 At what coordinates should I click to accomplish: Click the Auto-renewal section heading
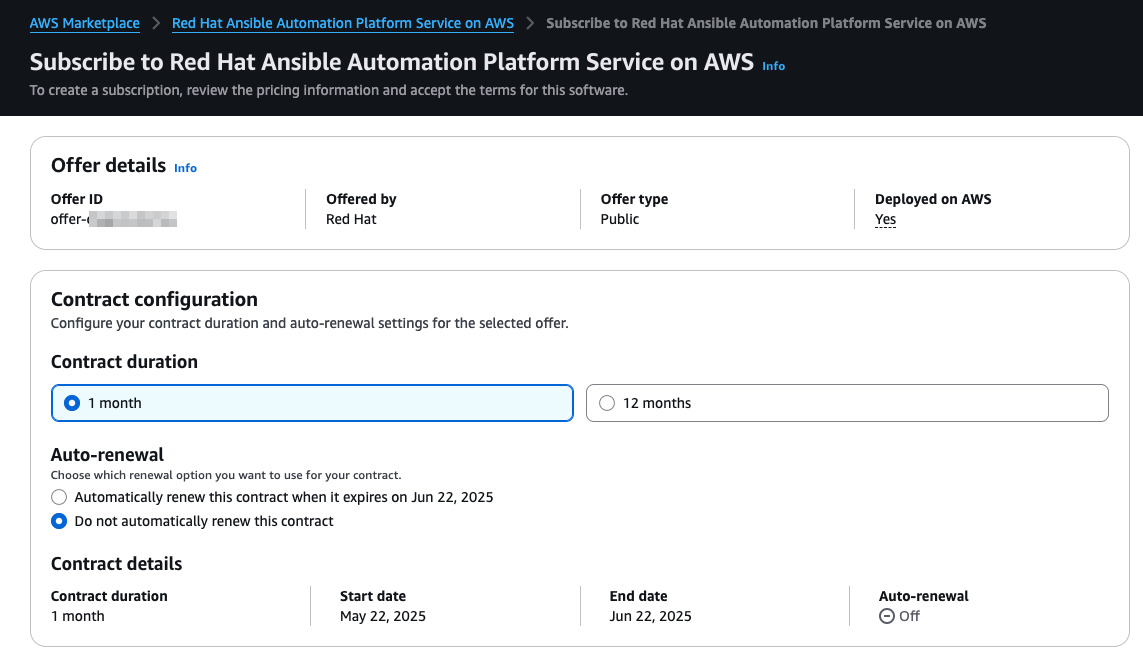tap(107, 455)
